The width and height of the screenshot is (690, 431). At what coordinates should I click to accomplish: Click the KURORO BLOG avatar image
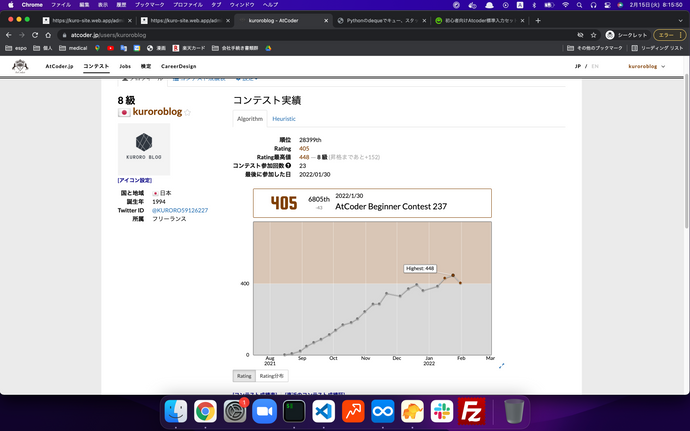coord(144,149)
